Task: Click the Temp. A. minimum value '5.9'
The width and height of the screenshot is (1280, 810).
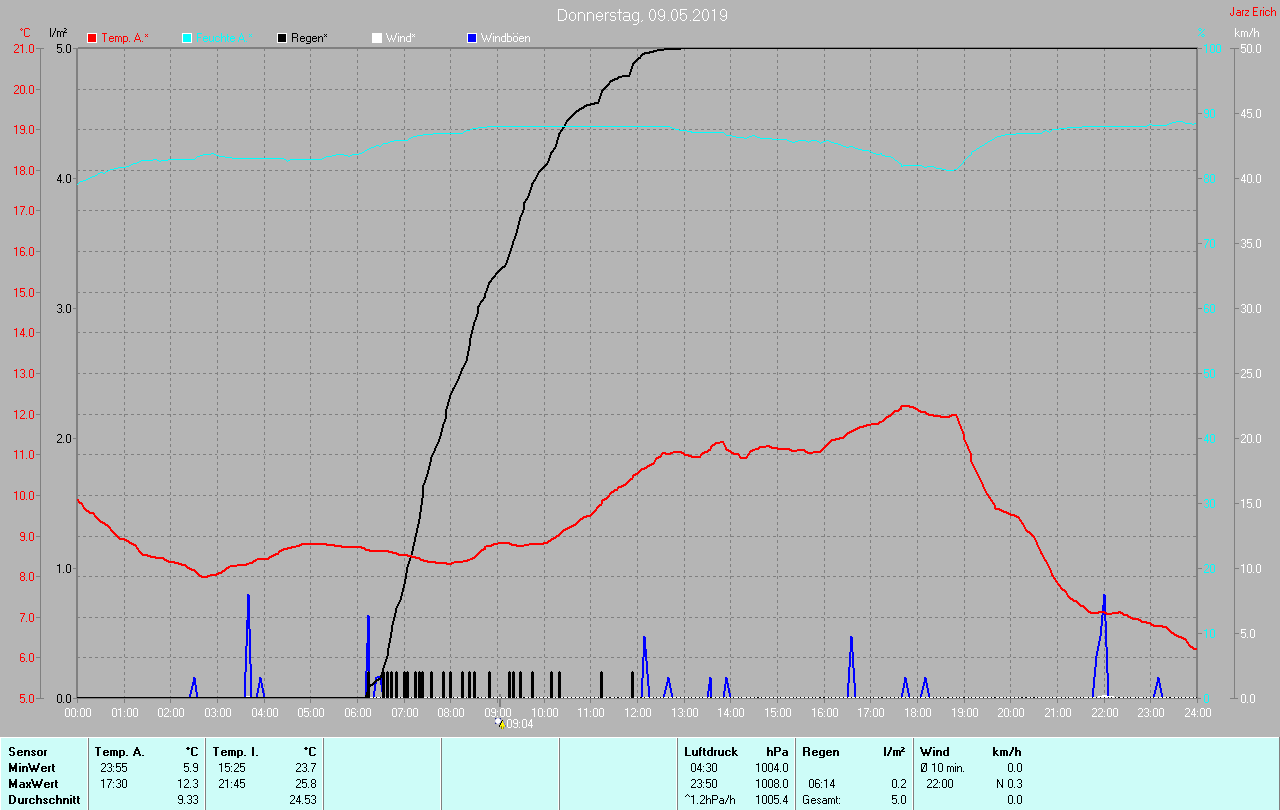Action: (x=191, y=768)
